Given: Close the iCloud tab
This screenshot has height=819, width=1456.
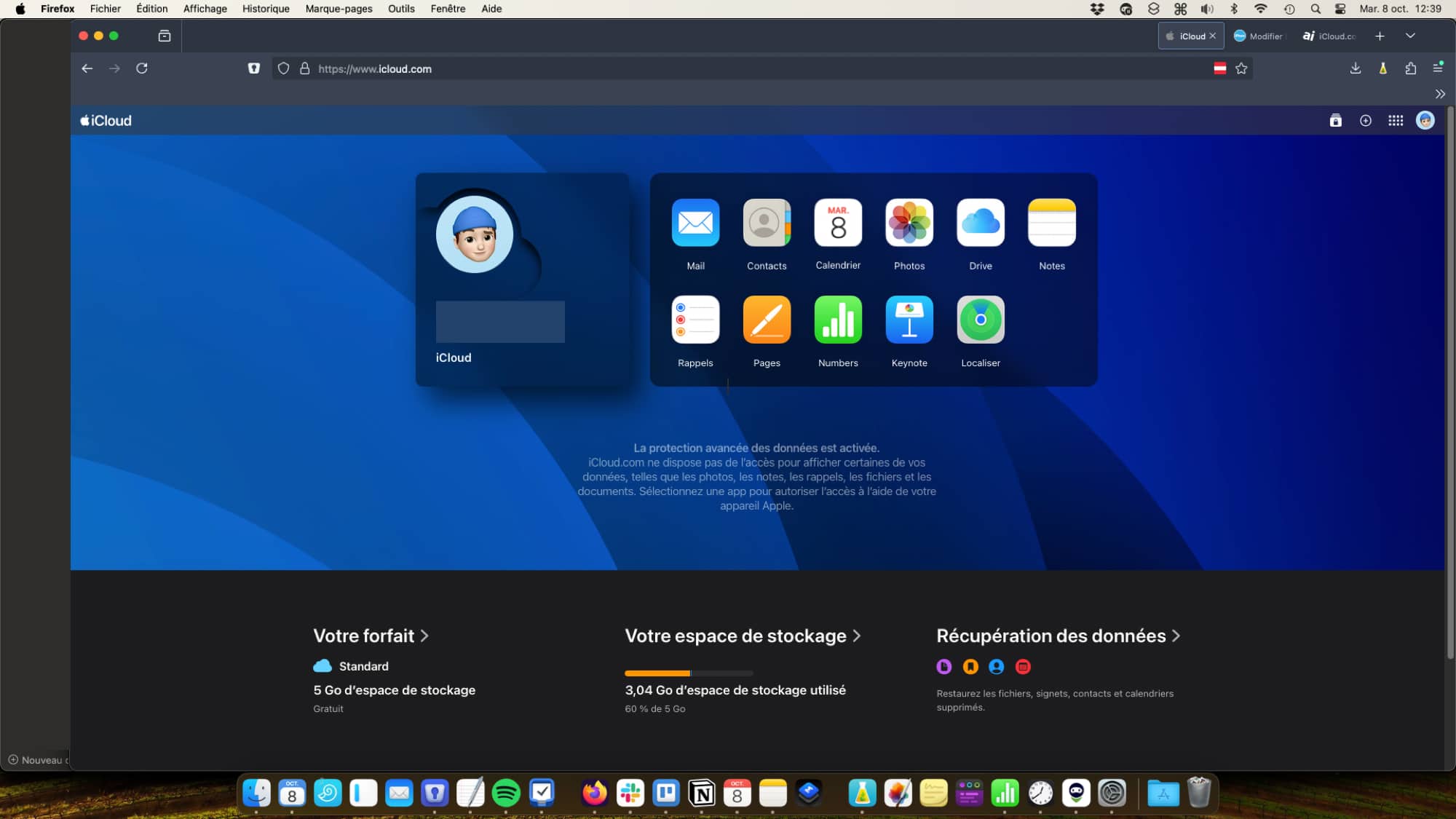Looking at the screenshot, I should click(x=1212, y=36).
